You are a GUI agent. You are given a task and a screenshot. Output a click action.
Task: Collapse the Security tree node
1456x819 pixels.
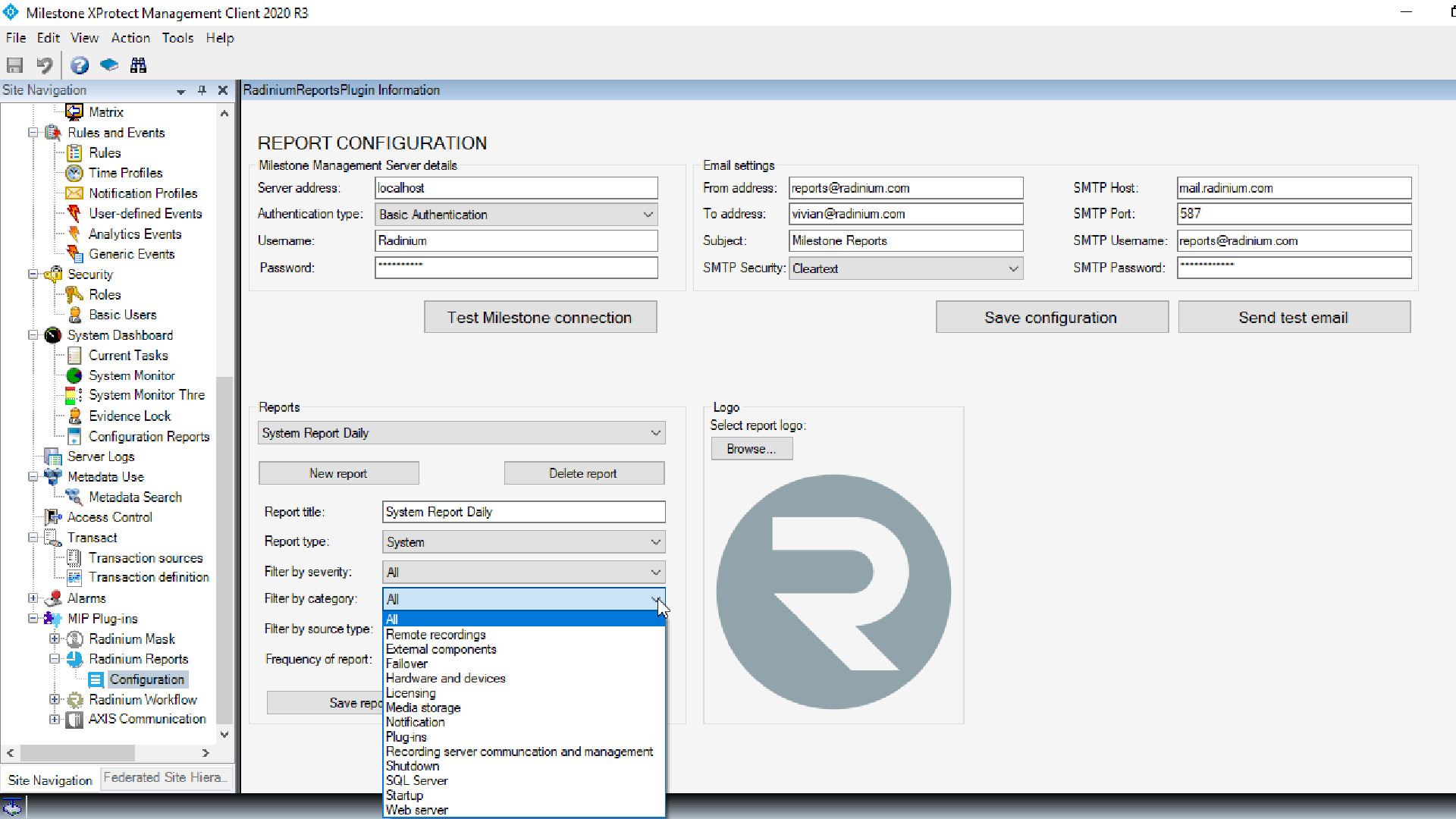click(33, 275)
